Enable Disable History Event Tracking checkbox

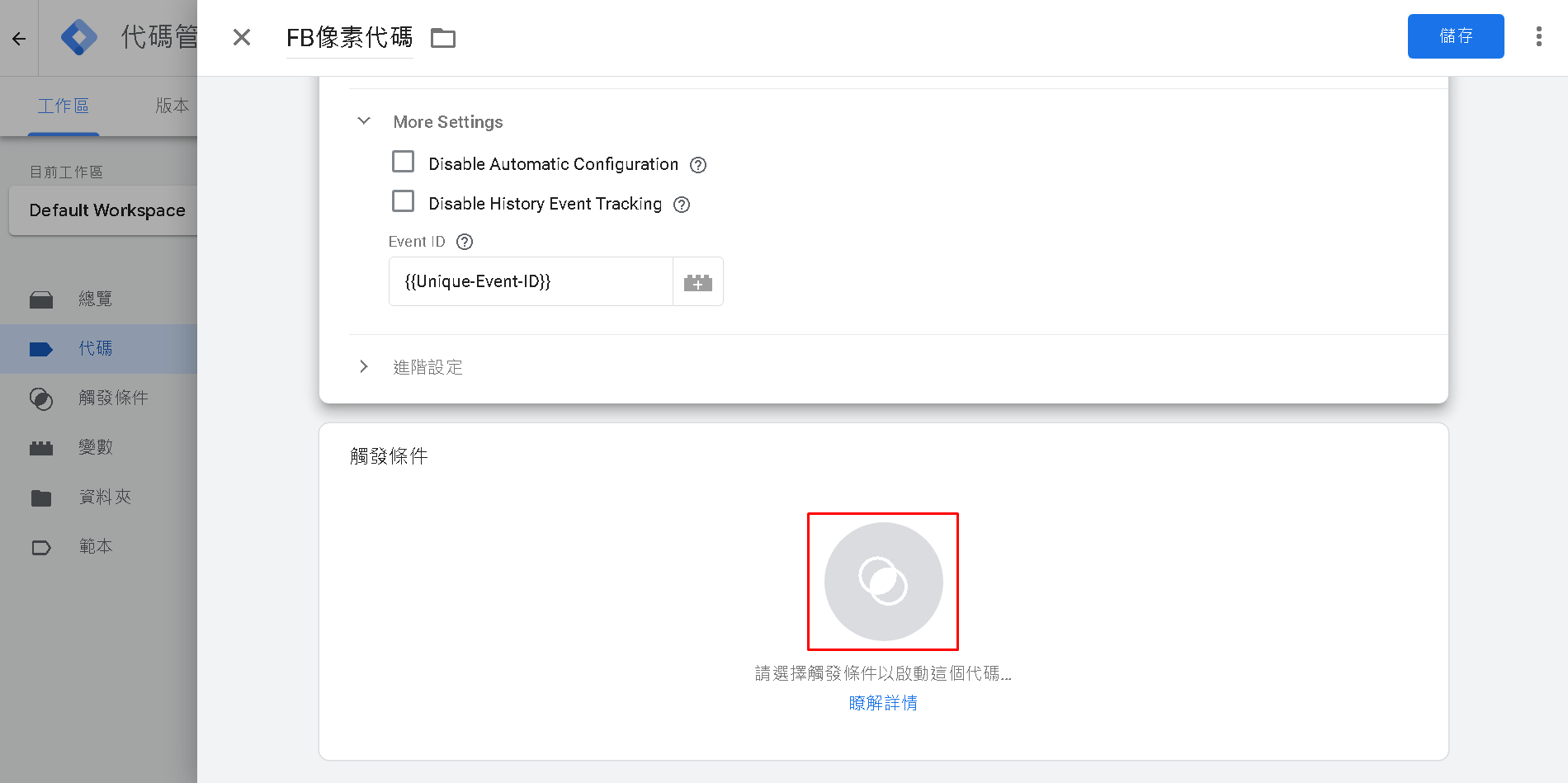(404, 201)
